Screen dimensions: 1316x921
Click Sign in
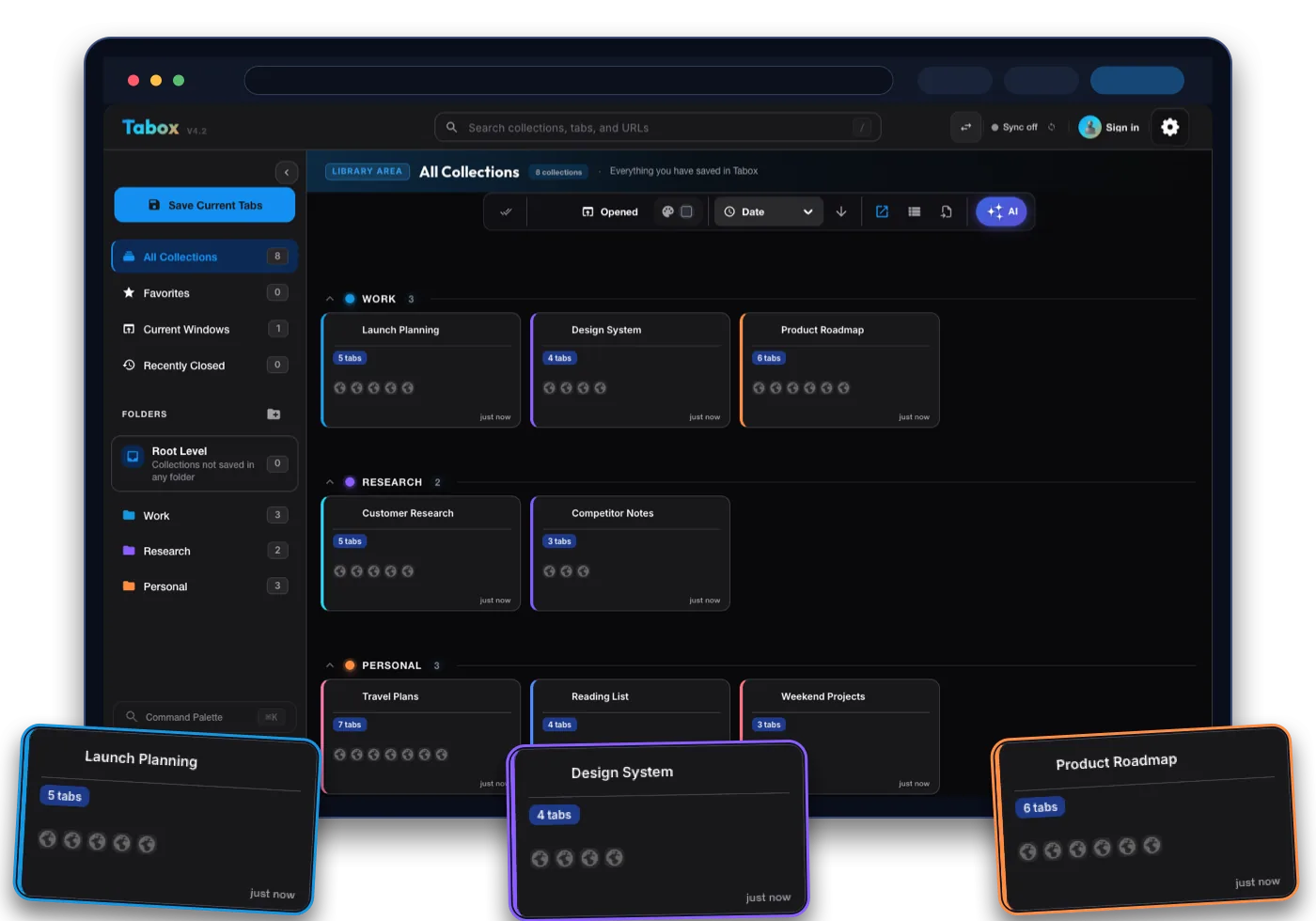(x=1122, y=128)
